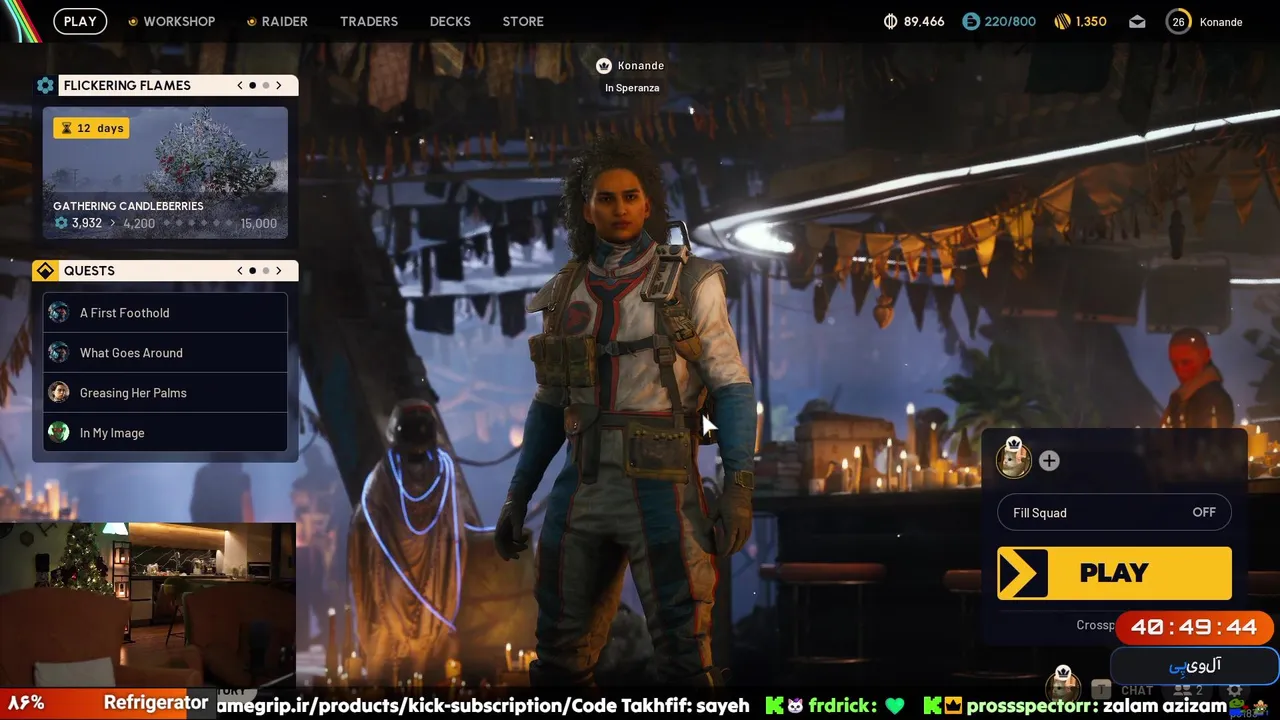The width and height of the screenshot is (1280, 720).
Task: Click trader portrait for What Goes Around
Action: [x=59, y=352]
